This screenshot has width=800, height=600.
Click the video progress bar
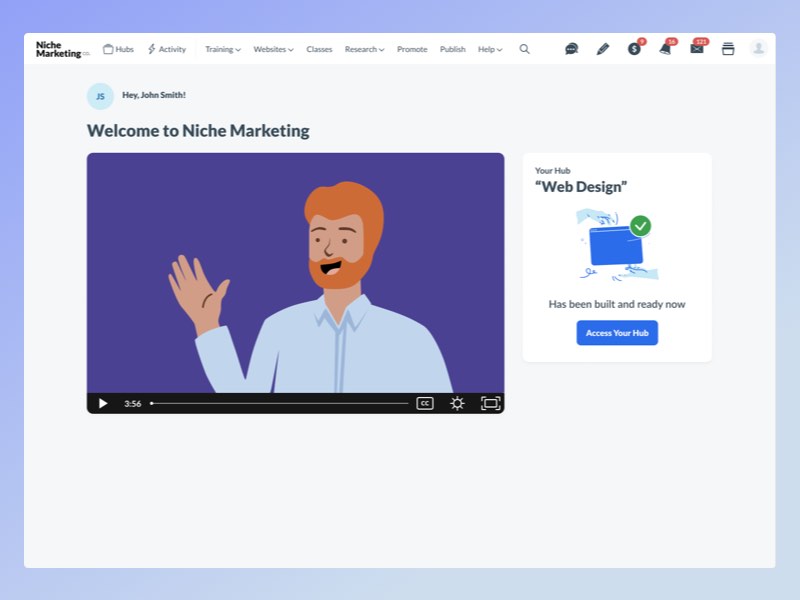(x=279, y=403)
